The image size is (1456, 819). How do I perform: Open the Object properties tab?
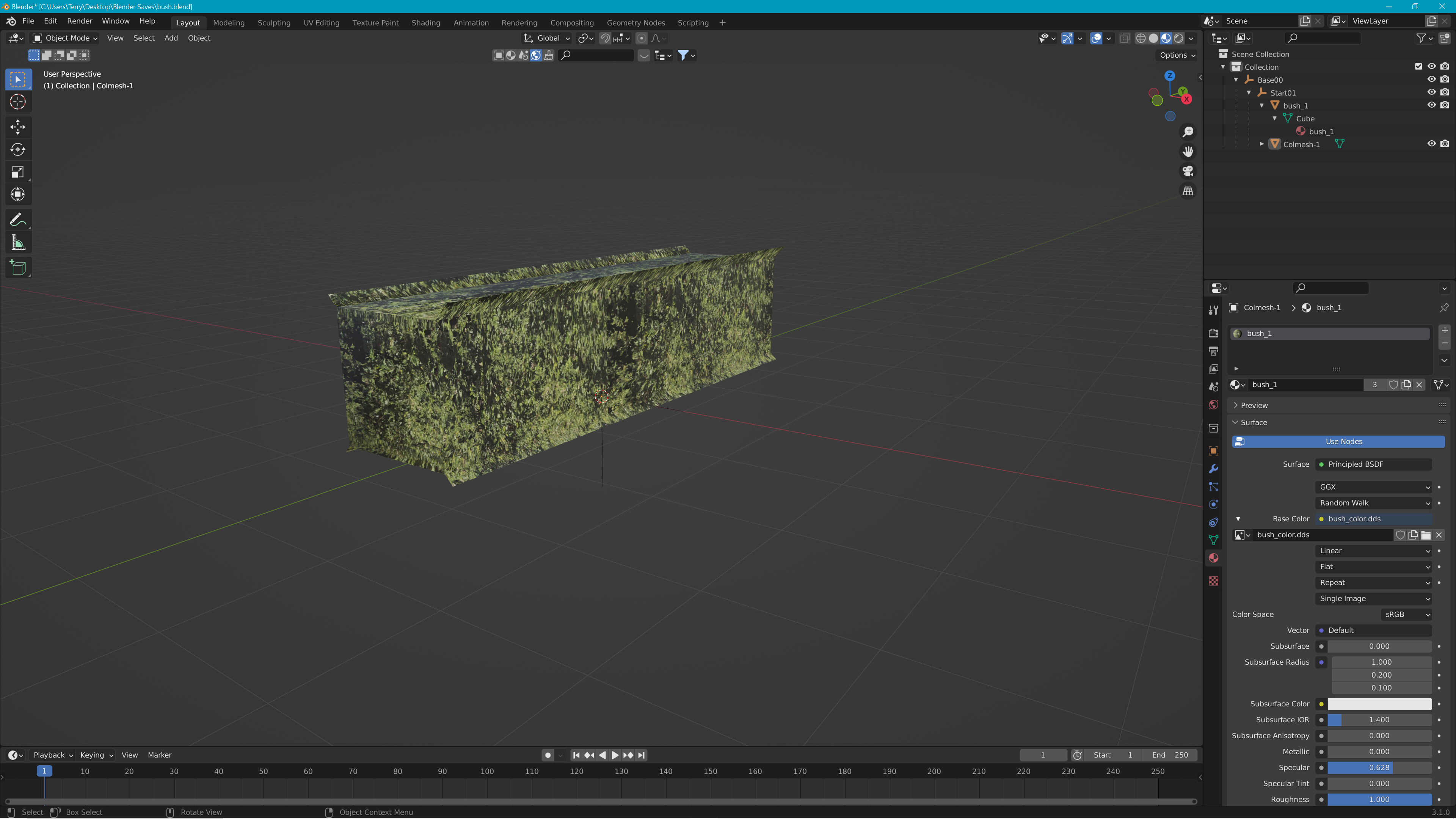pyautogui.click(x=1213, y=450)
